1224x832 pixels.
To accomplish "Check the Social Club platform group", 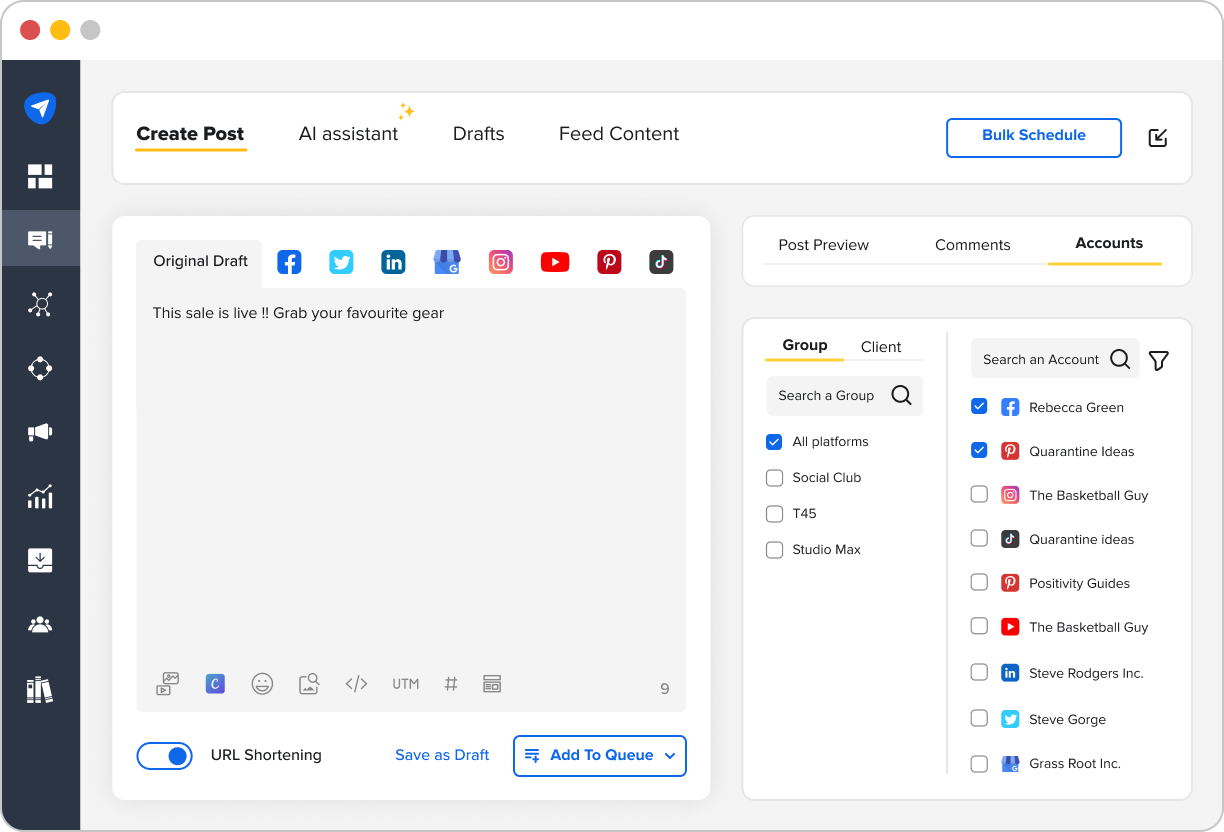I will click(x=774, y=478).
